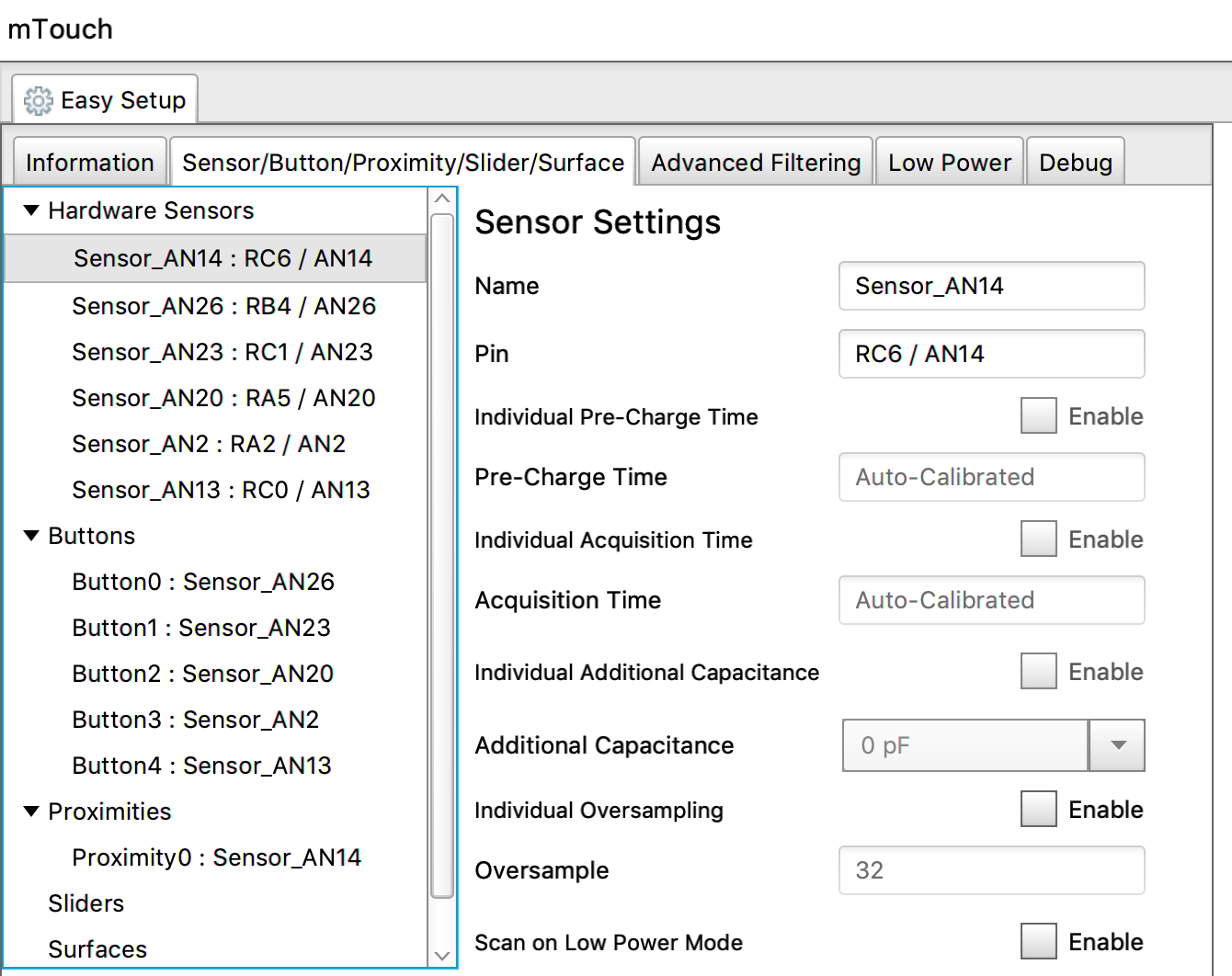1232x976 pixels.
Task: Select Button2 : Sensor_AN20
Action: 202,674
